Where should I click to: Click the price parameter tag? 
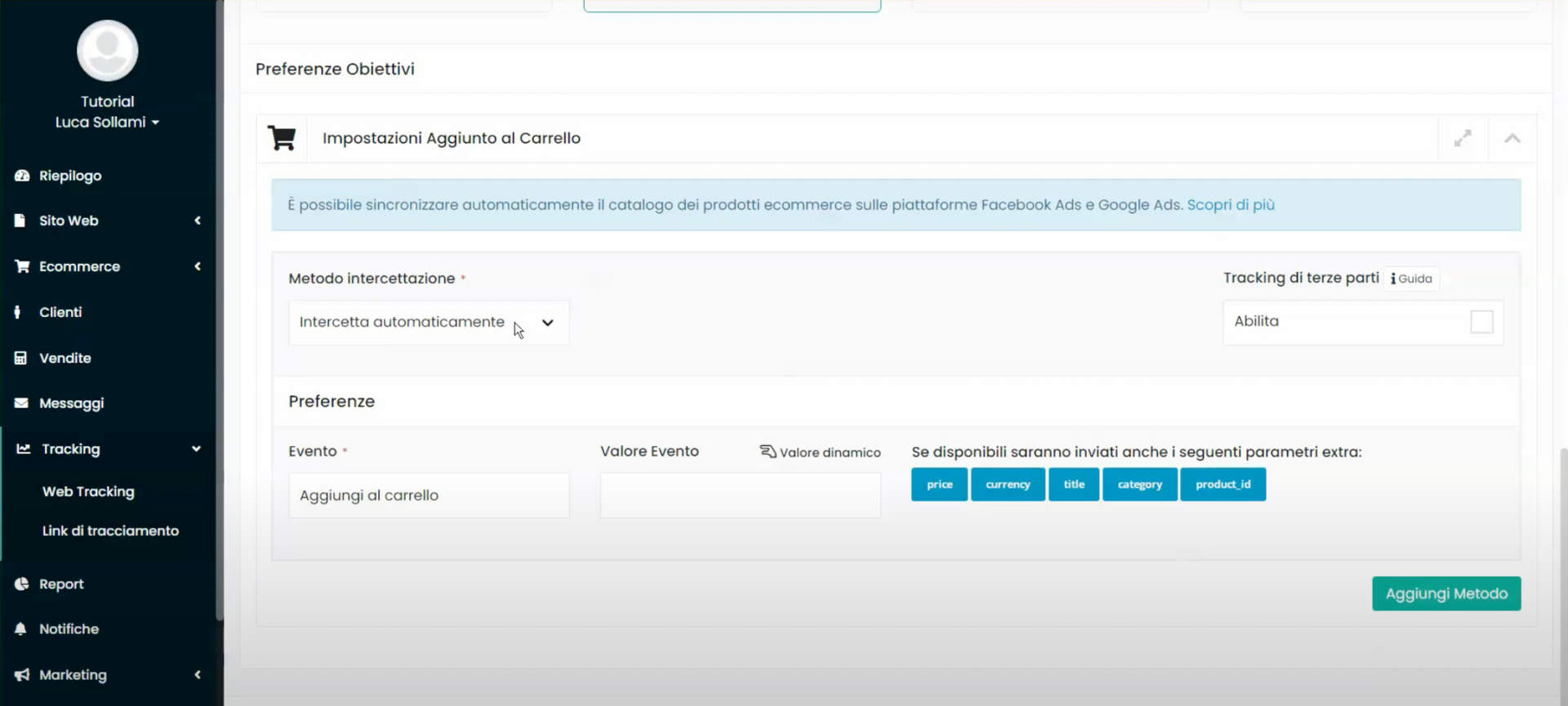[939, 485]
